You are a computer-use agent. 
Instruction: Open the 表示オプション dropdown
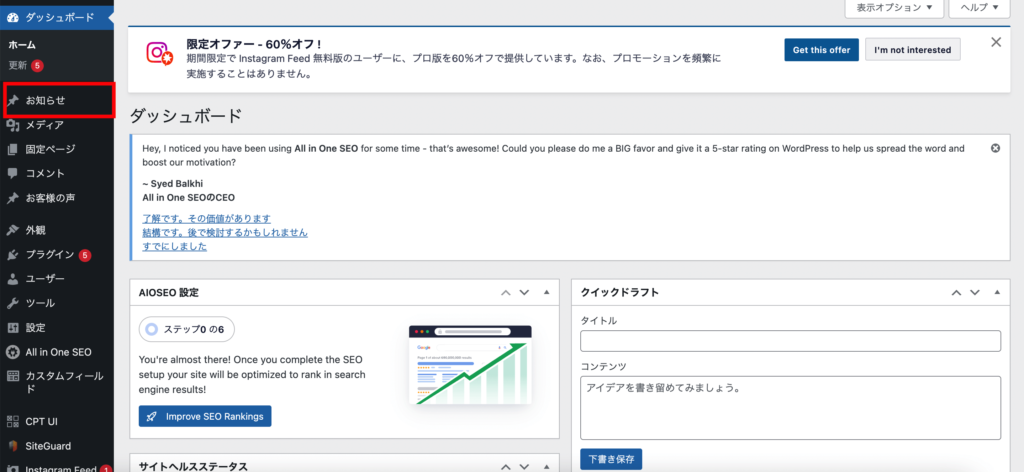(894, 8)
